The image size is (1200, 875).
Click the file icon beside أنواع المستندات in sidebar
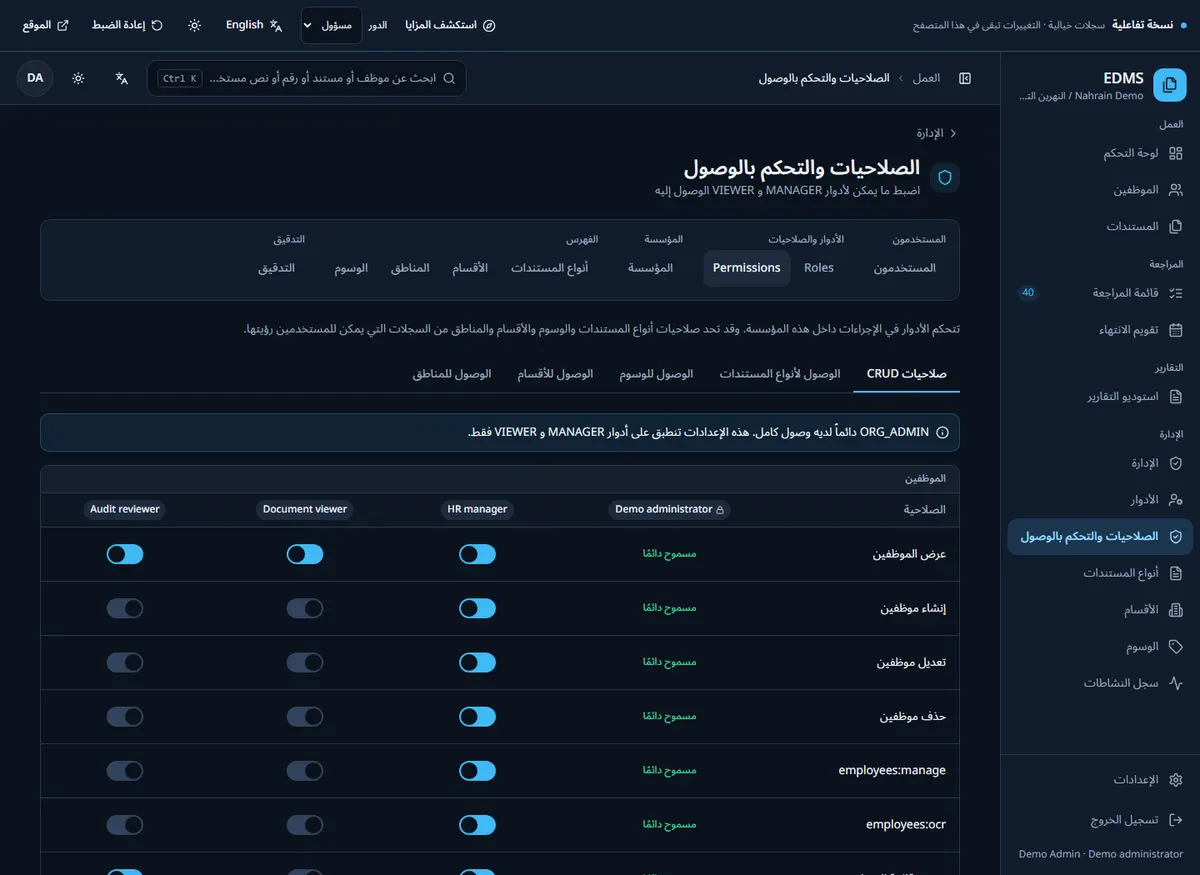click(1176, 573)
